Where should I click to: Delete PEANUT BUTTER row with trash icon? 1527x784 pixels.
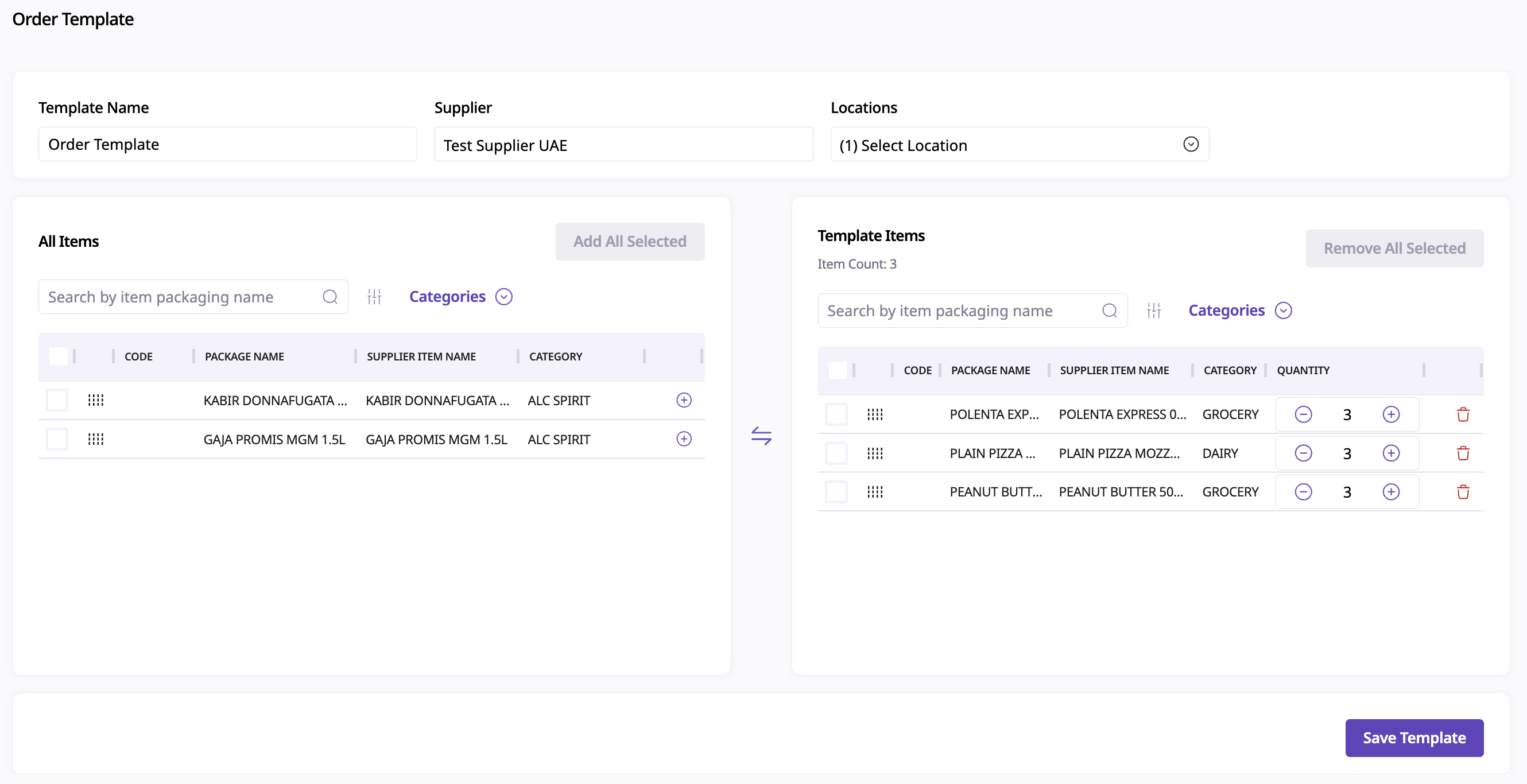(x=1462, y=492)
